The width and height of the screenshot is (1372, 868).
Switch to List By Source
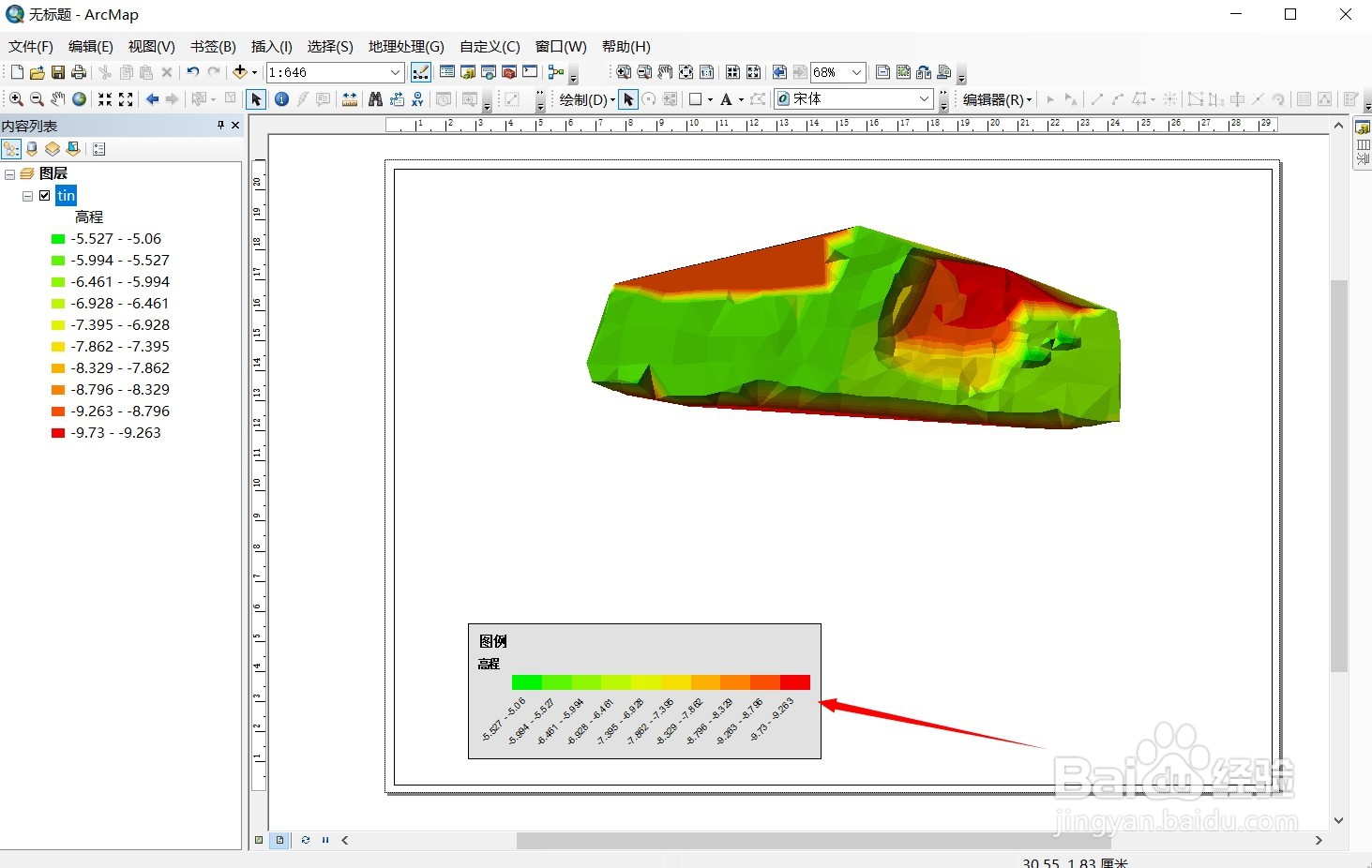click(32, 149)
